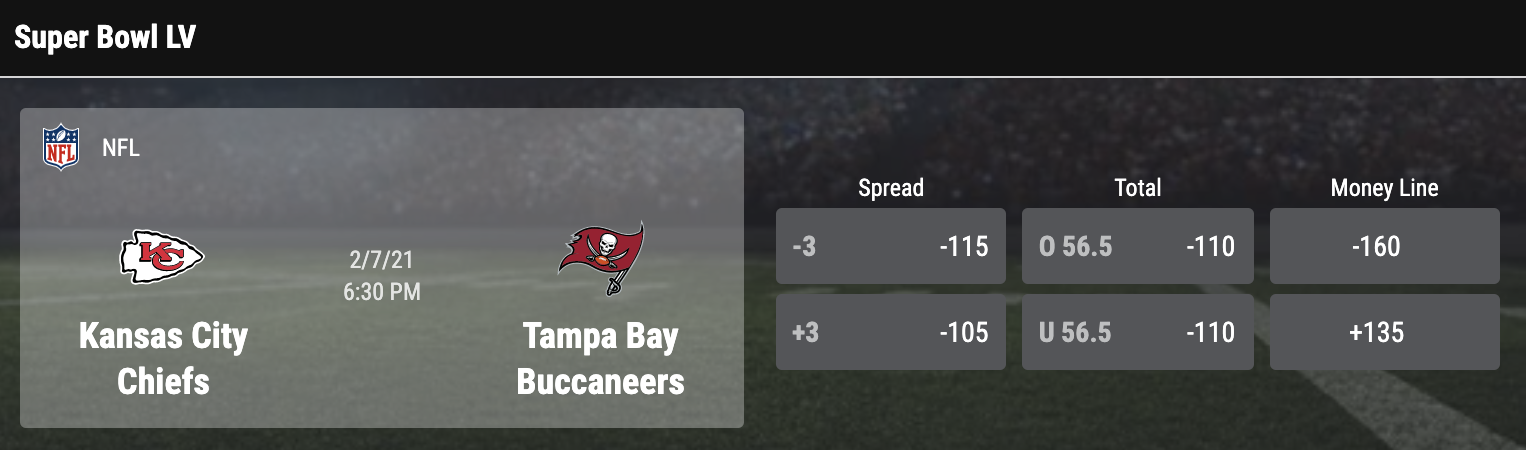Image resolution: width=1526 pixels, height=450 pixels.
Task: Click the Super Bowl LV heading
Action: tap(104, 37)
